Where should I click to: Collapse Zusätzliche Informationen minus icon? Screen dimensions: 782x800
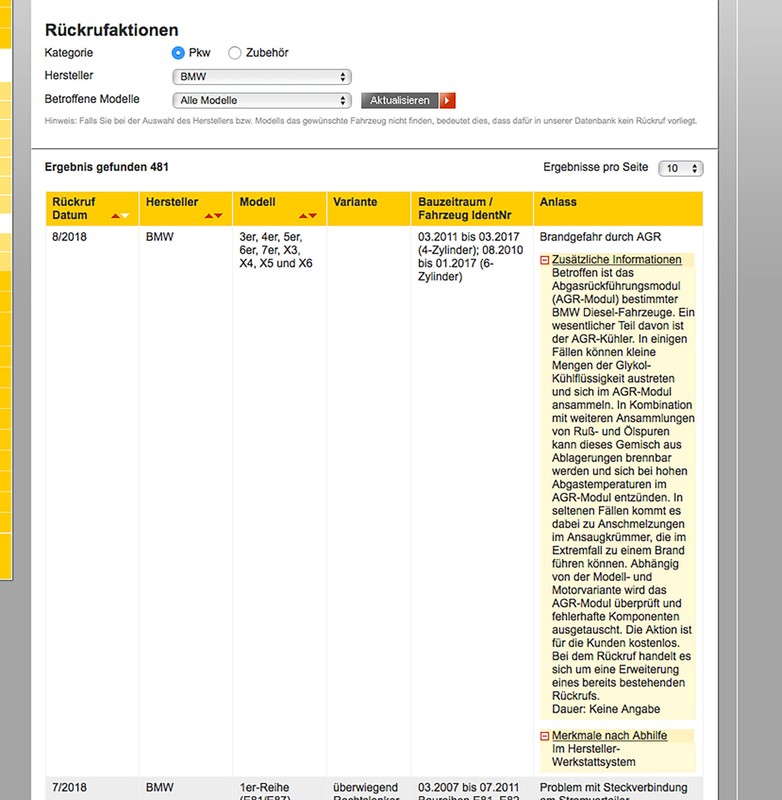tap(544, 260)
